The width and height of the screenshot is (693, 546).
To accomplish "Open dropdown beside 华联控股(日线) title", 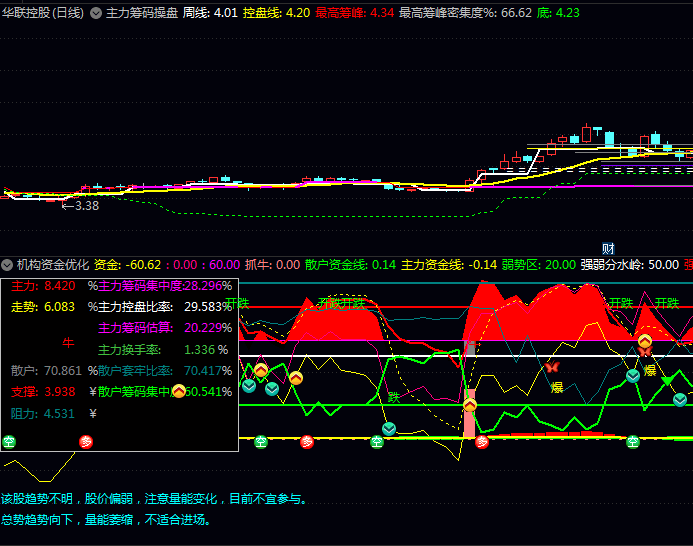I will click(96, 13).
